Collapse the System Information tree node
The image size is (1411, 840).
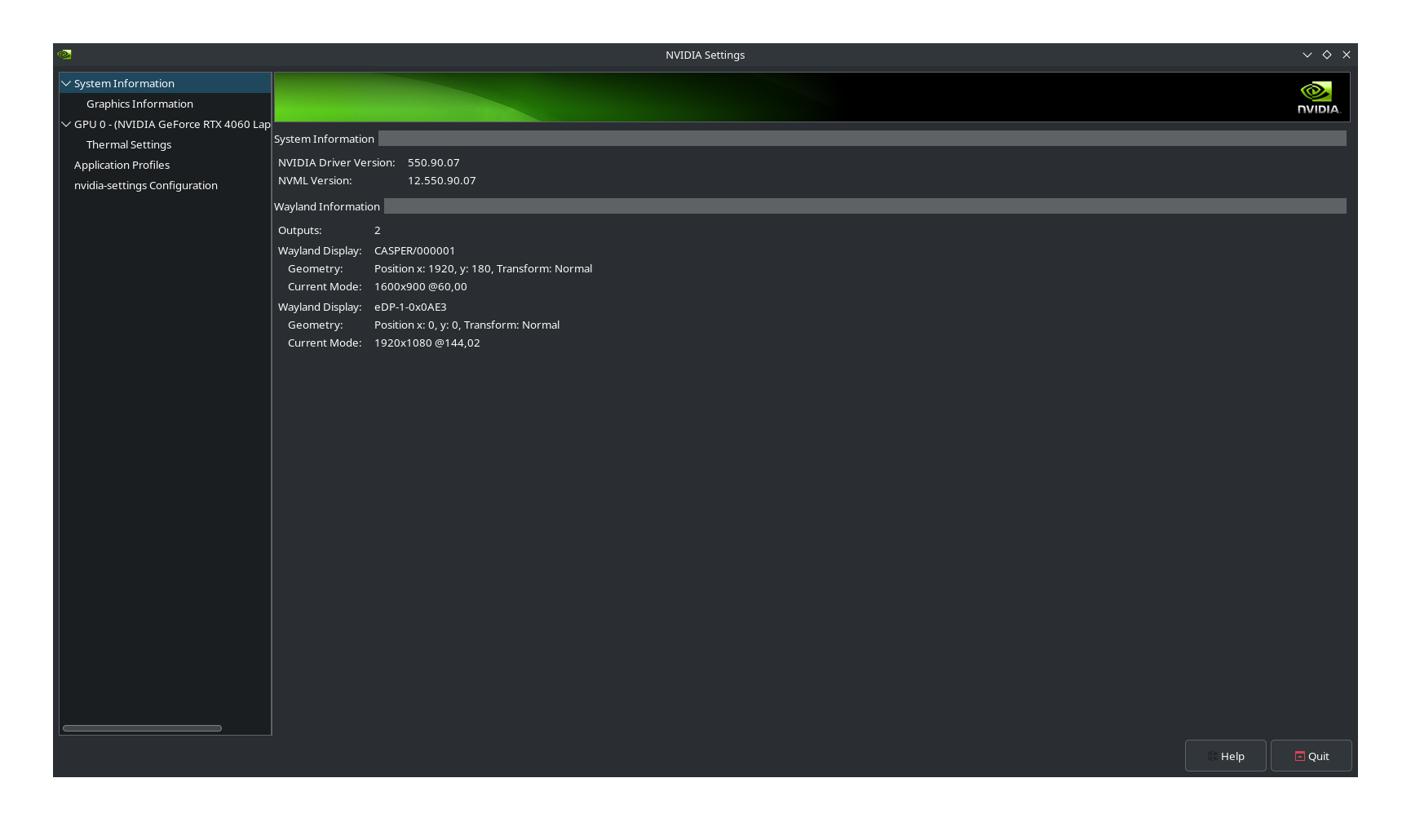point(66,83)
